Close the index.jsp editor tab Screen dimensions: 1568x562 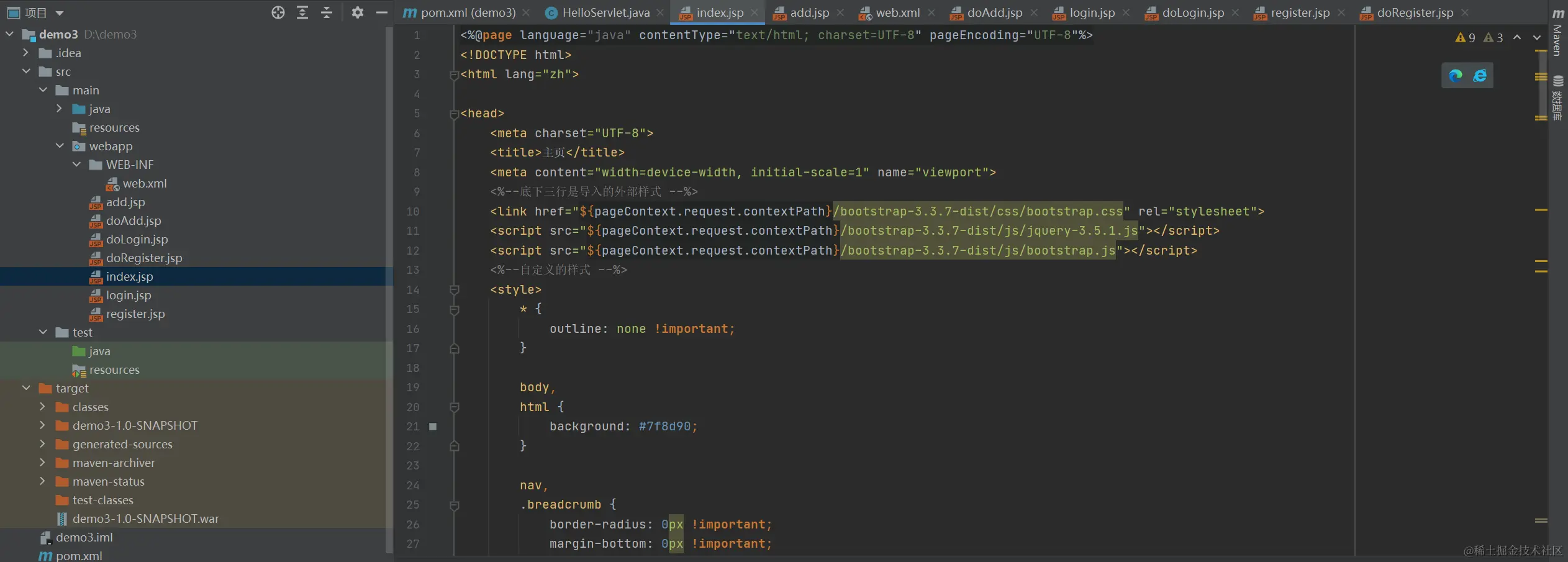tap(755, 12)
